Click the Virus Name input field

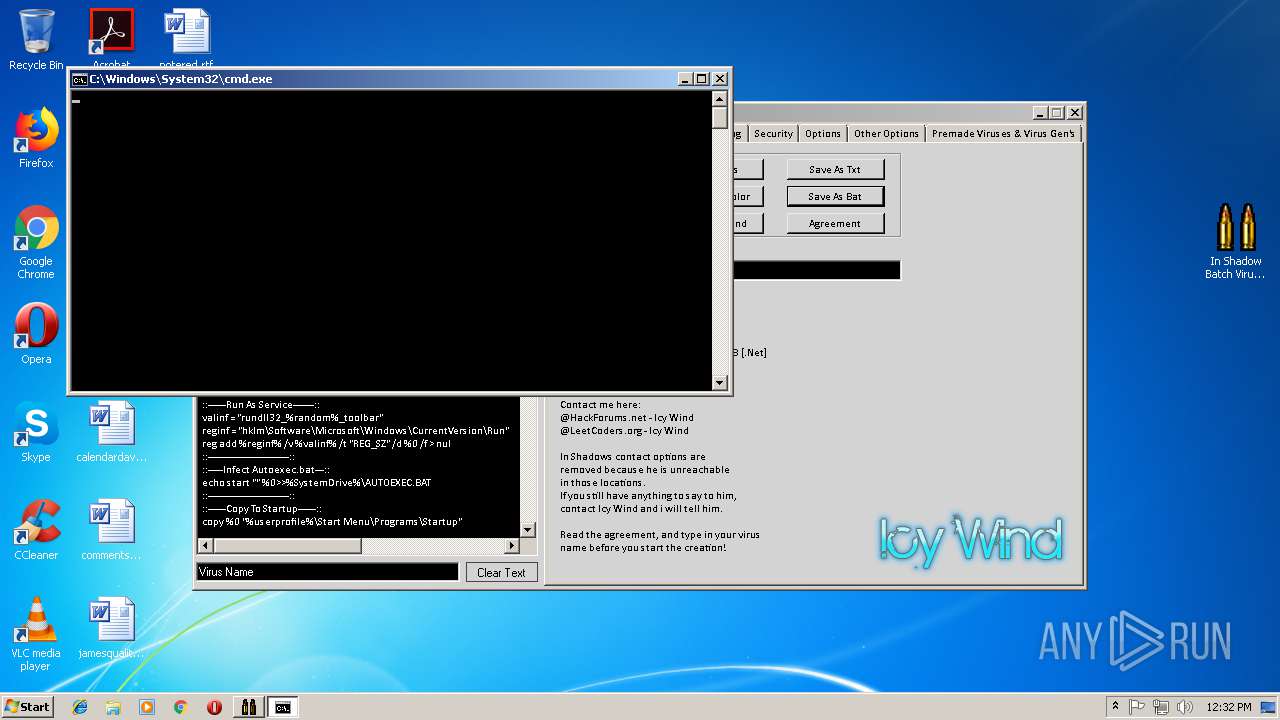327,572
